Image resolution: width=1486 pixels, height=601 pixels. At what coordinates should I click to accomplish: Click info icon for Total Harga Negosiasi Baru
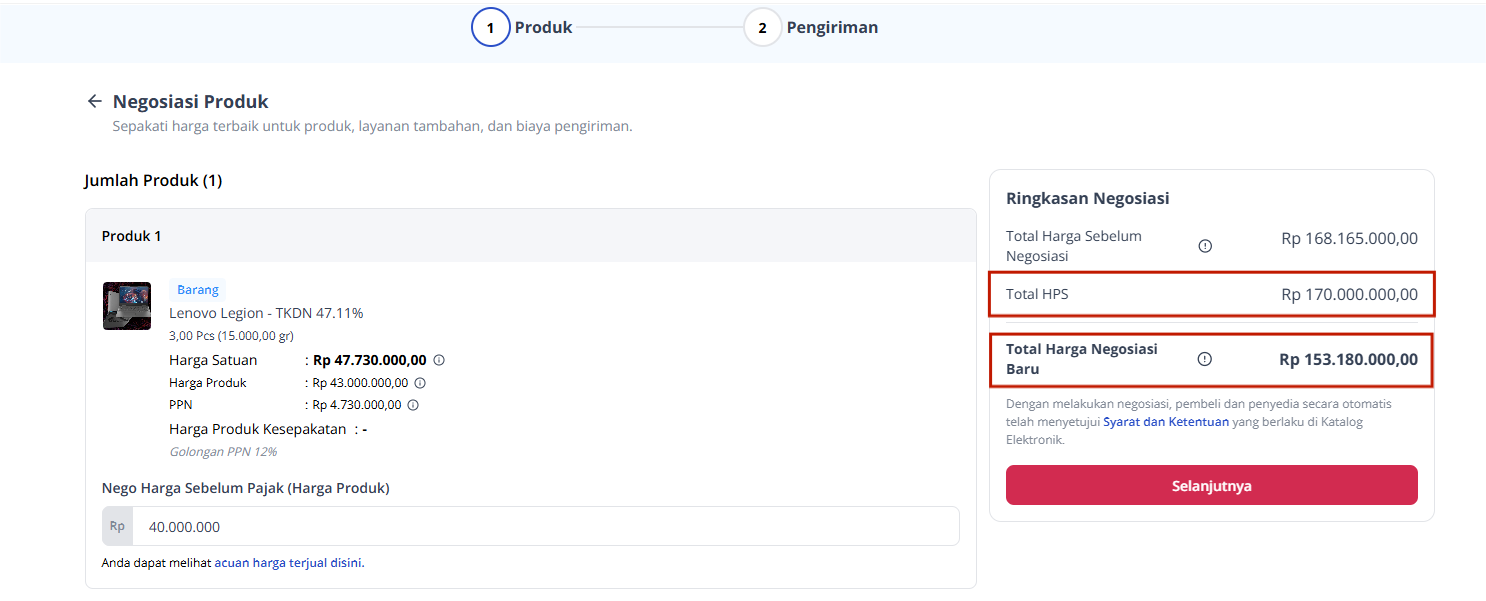(1205, 359)
